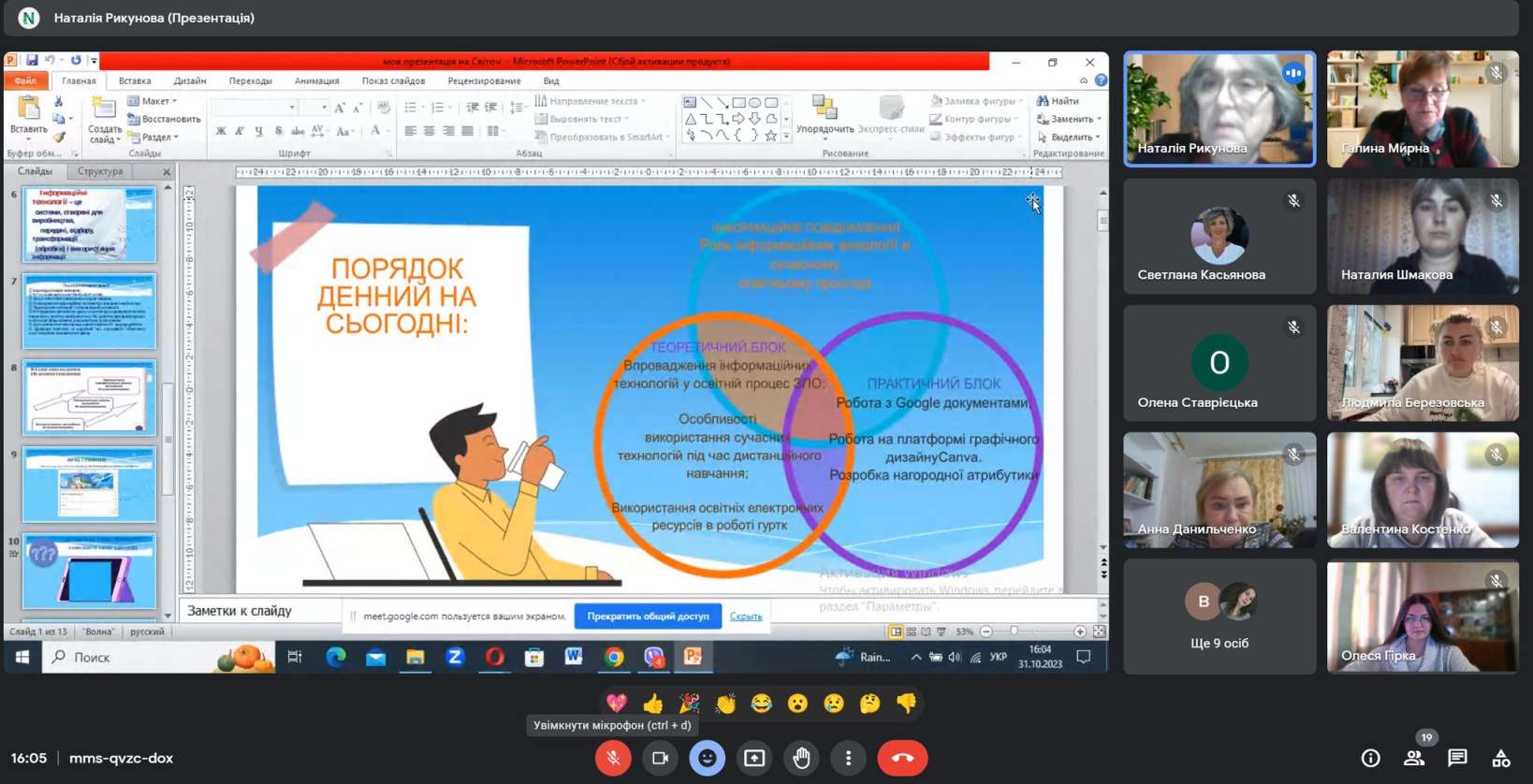Open the font name combo box
The image size is (1533, 784).
point(255,108)
